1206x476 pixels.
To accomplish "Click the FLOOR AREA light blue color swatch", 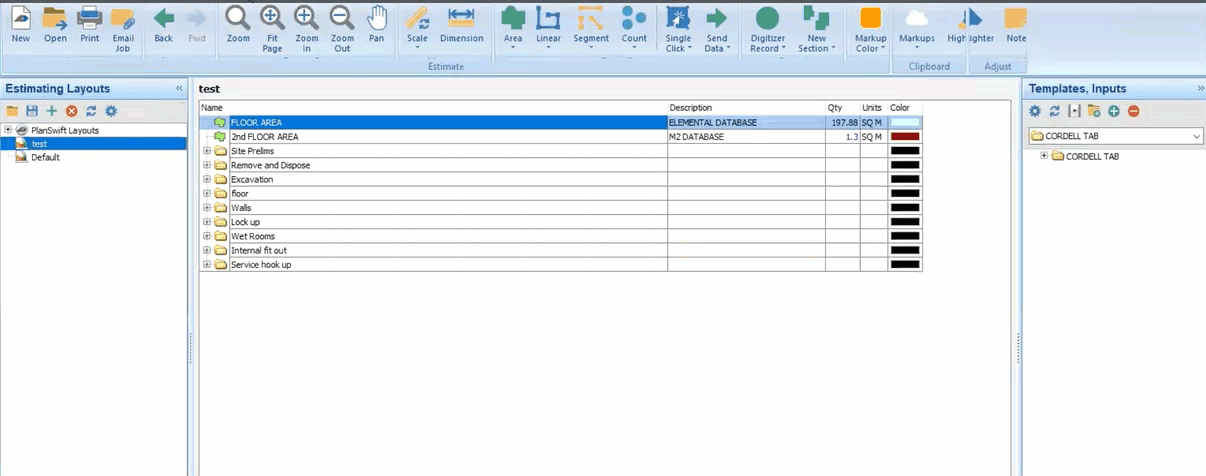I will (x=905, y=123).
